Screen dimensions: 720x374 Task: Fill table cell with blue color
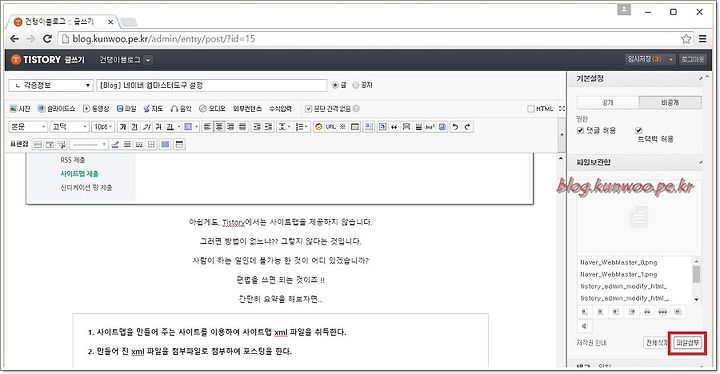coord(166,144)
